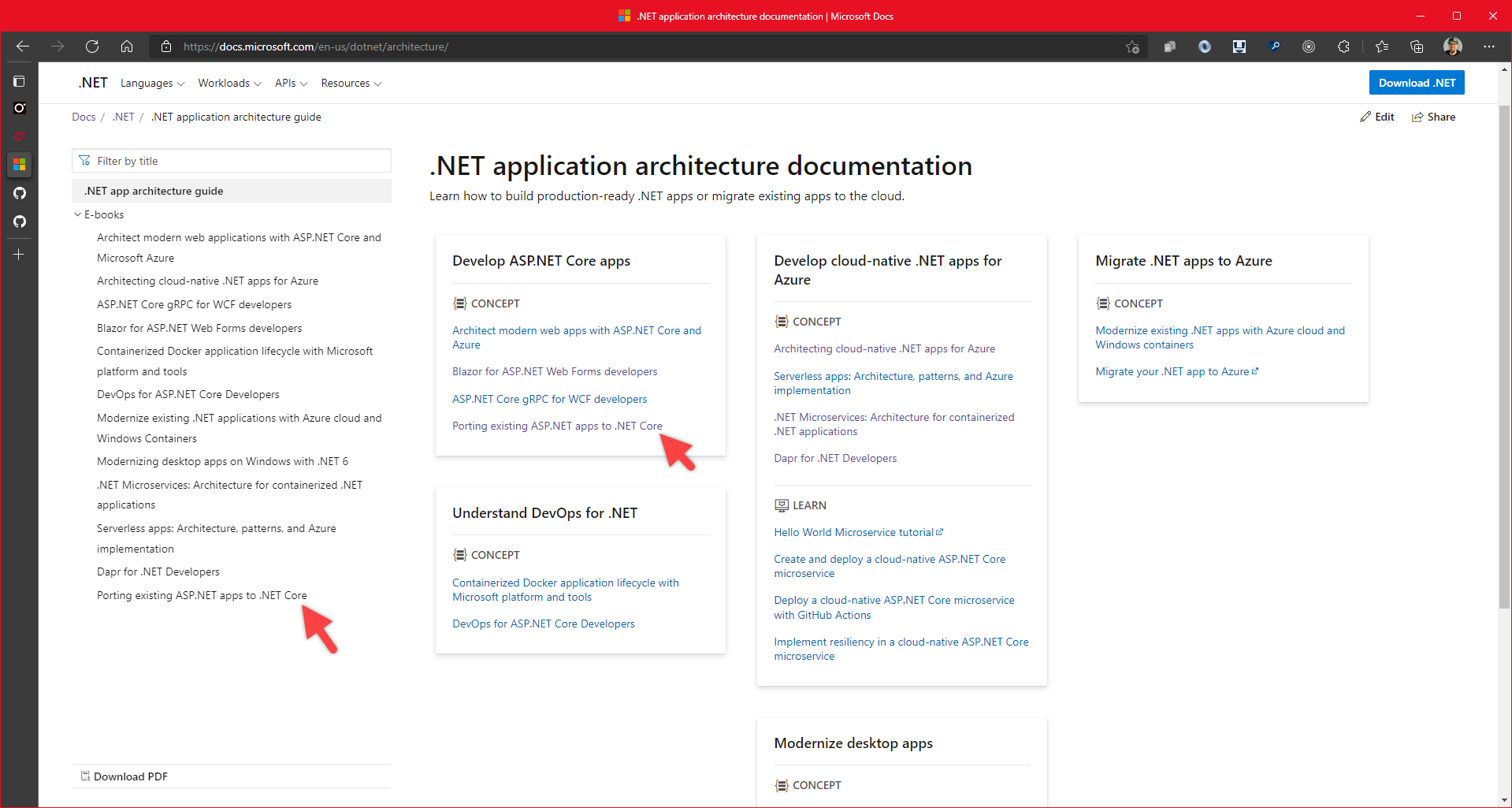Open the vertical tabs panel icon at the top of the sidebar
This screenshot has height=808, width=1512.
(19, 81)
